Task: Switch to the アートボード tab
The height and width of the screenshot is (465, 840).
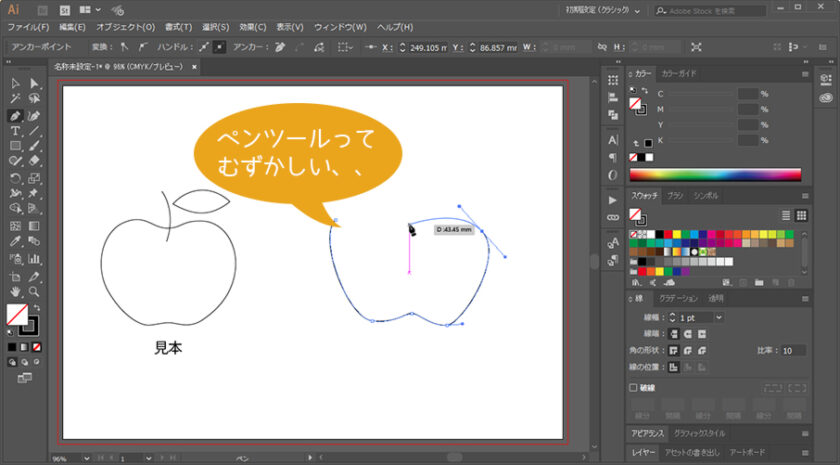Action: point(747,452)
